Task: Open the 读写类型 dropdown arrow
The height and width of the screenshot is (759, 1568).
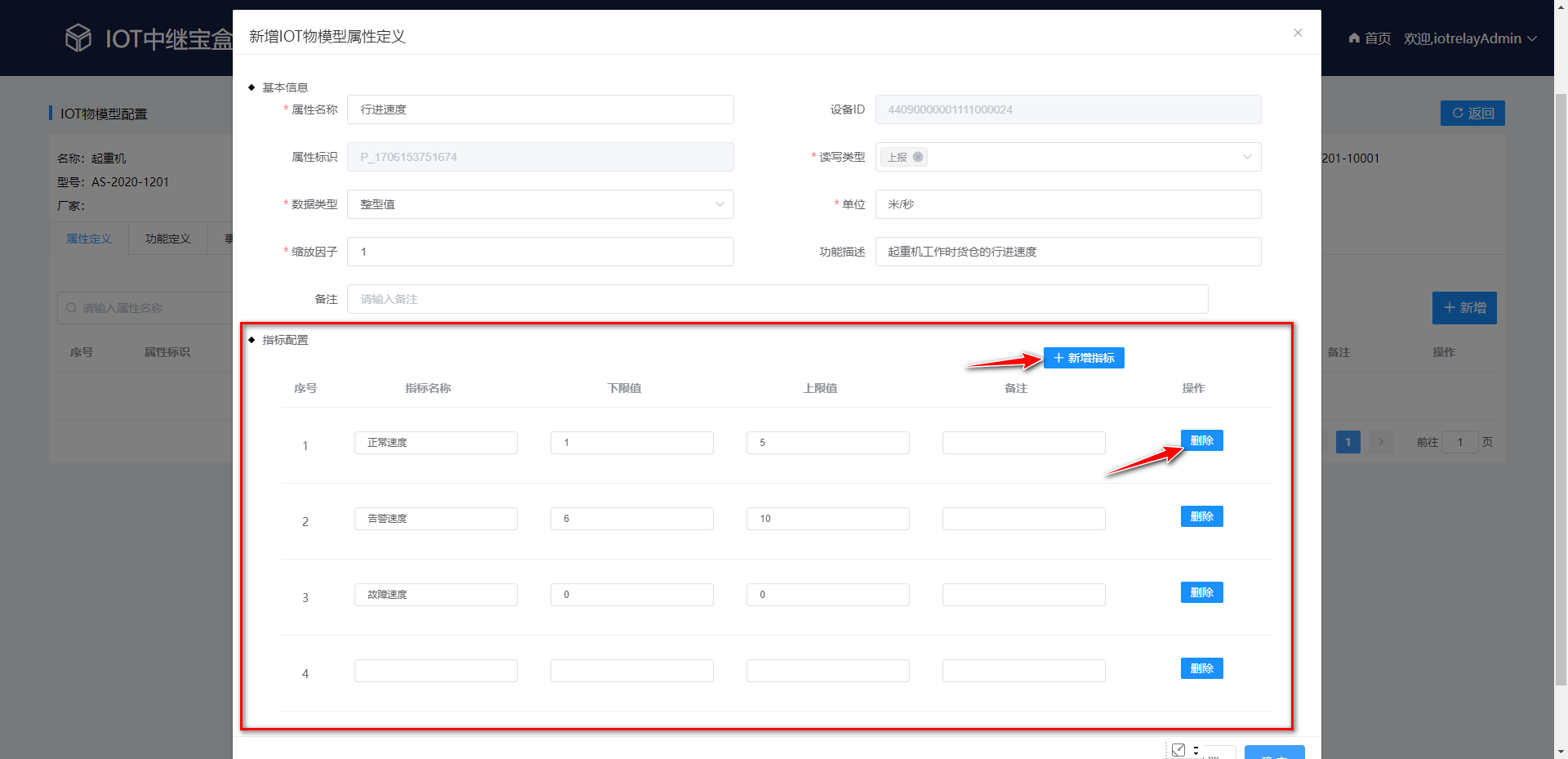Action: pos(1247,157)
